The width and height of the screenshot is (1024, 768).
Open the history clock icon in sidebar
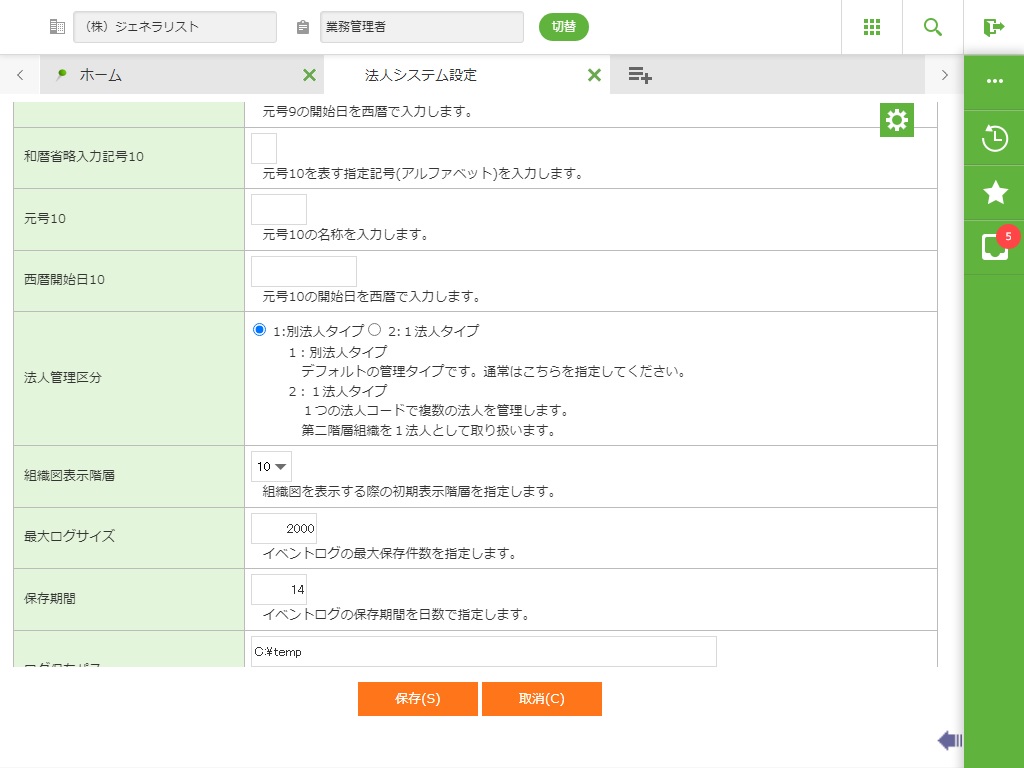994,138
